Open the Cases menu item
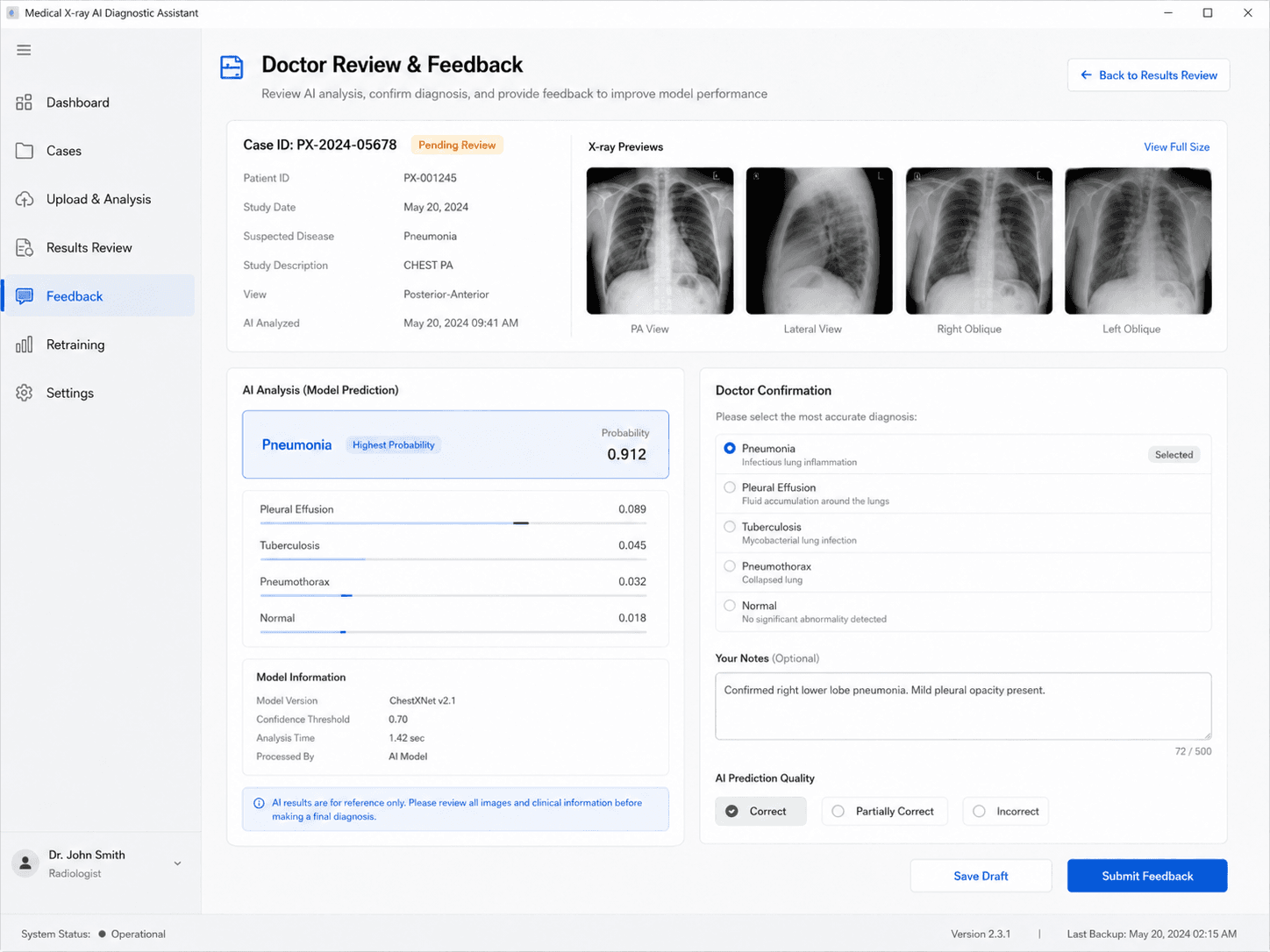 click(98, 151)
